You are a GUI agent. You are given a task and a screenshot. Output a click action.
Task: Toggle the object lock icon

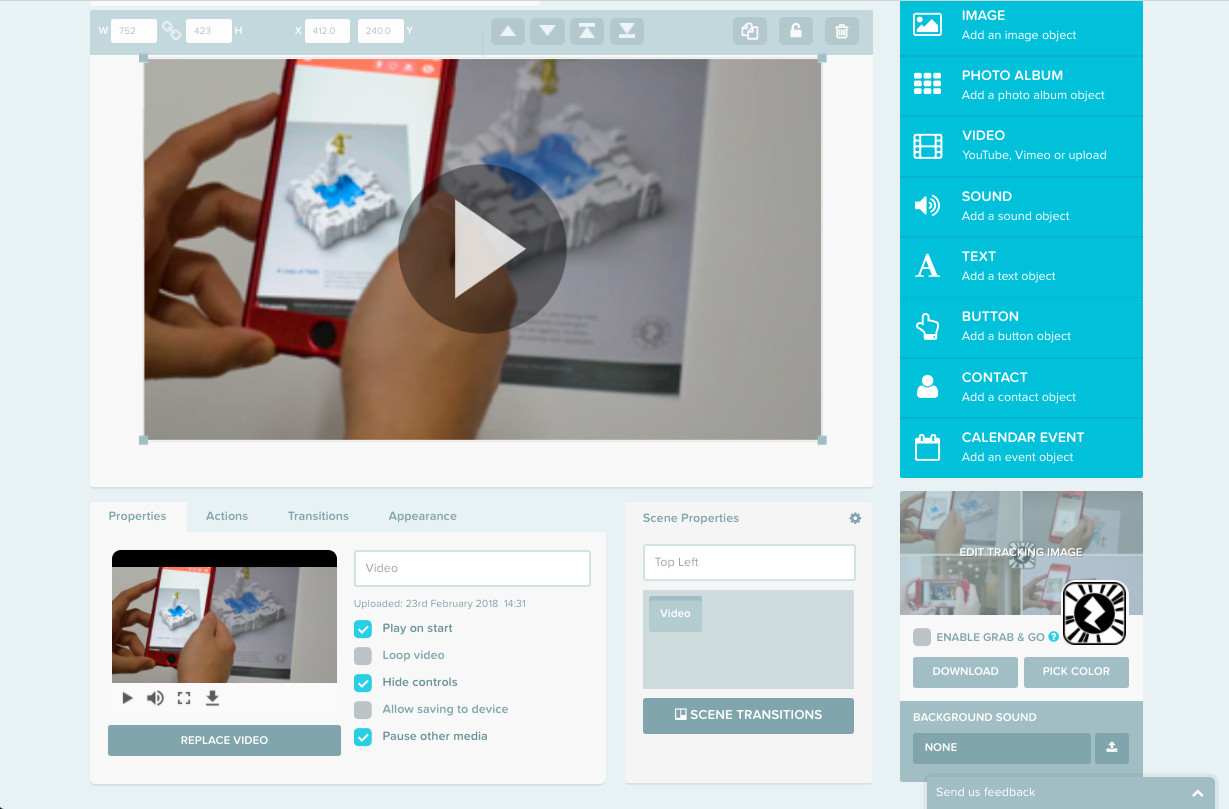[795, 31]
